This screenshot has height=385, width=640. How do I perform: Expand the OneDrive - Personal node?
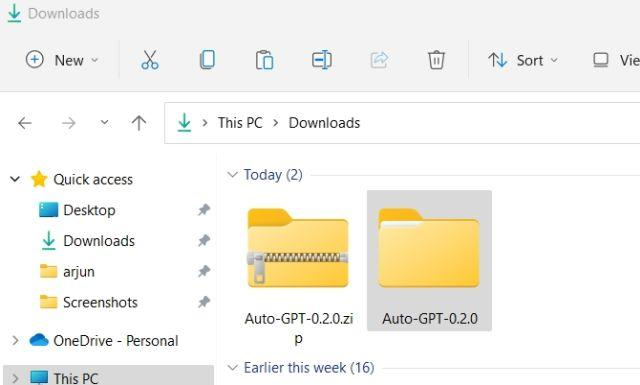click(x=15, y=340)
